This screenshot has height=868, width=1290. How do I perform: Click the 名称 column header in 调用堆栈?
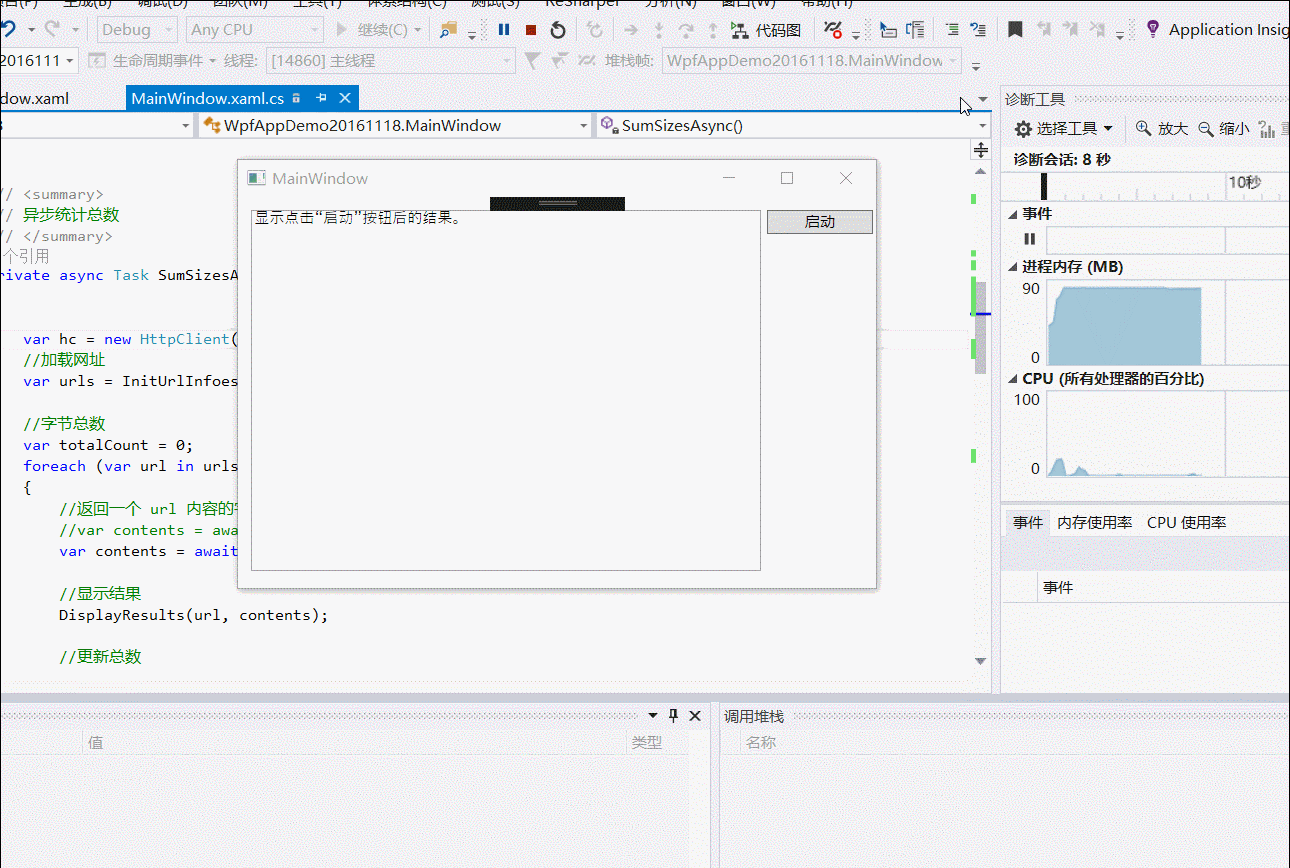pos(760,742)
